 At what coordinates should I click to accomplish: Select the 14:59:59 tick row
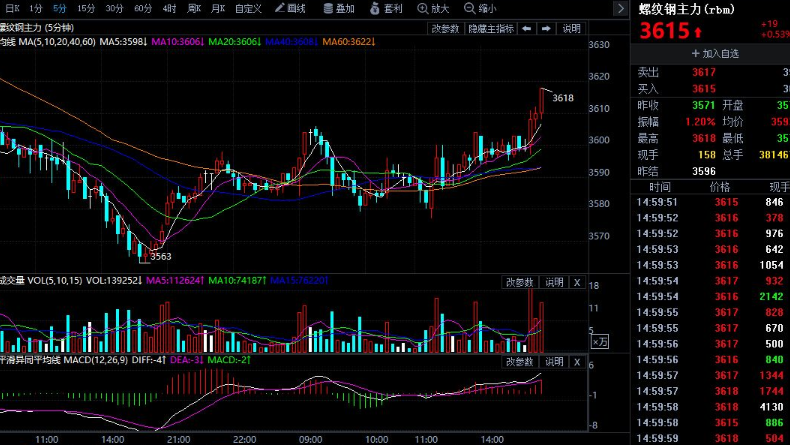pos(710,438)
